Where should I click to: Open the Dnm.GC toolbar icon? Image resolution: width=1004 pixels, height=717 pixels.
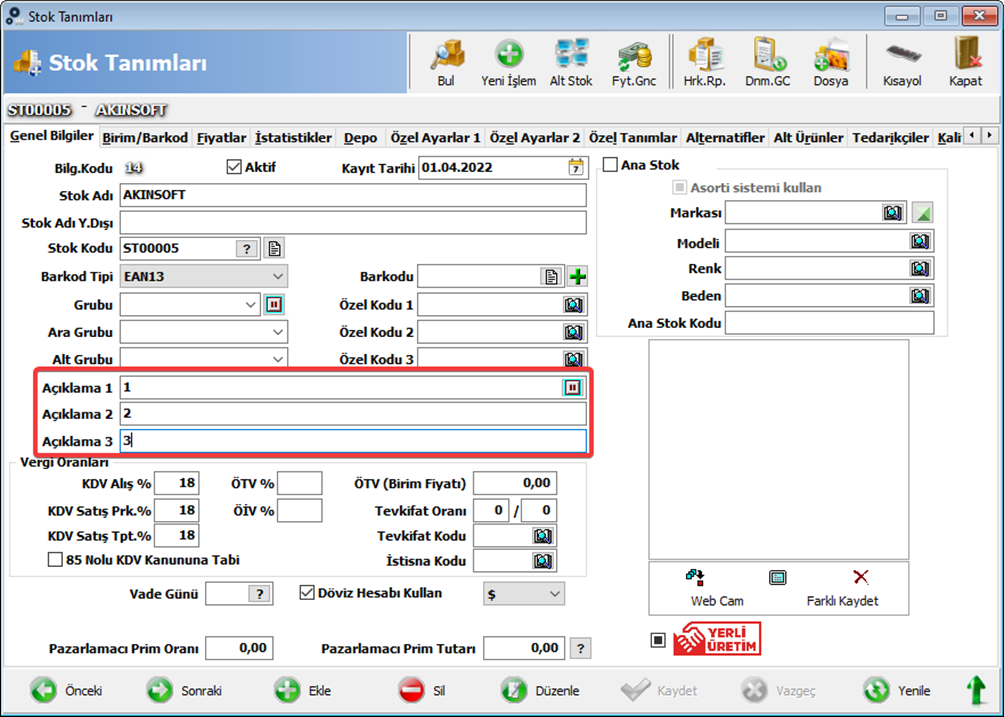pos(768,63)
